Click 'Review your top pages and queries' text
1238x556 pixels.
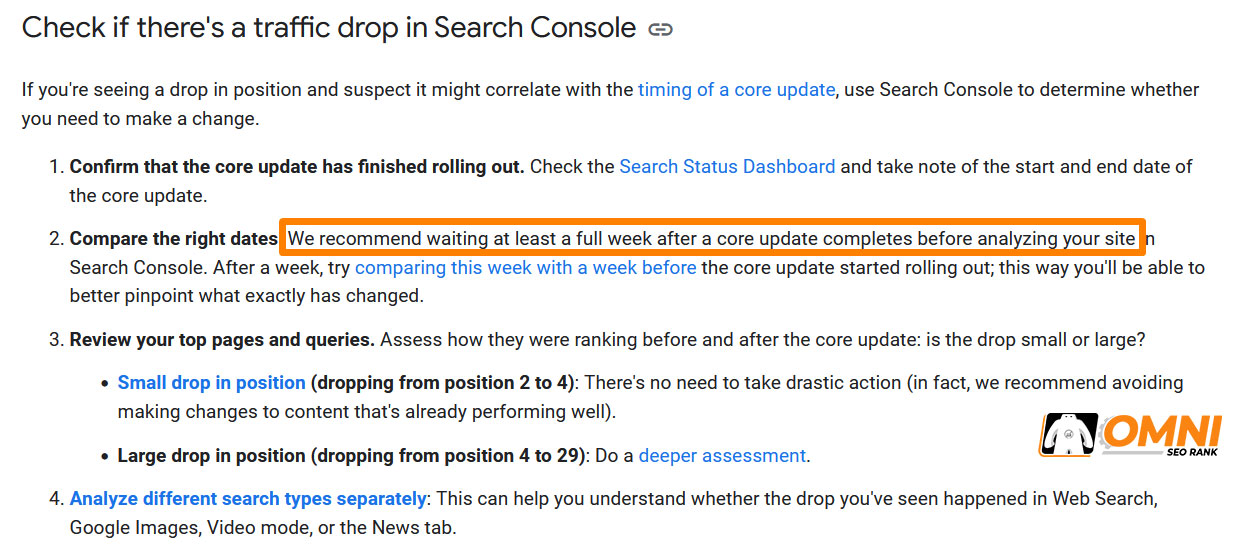(222, 340)
